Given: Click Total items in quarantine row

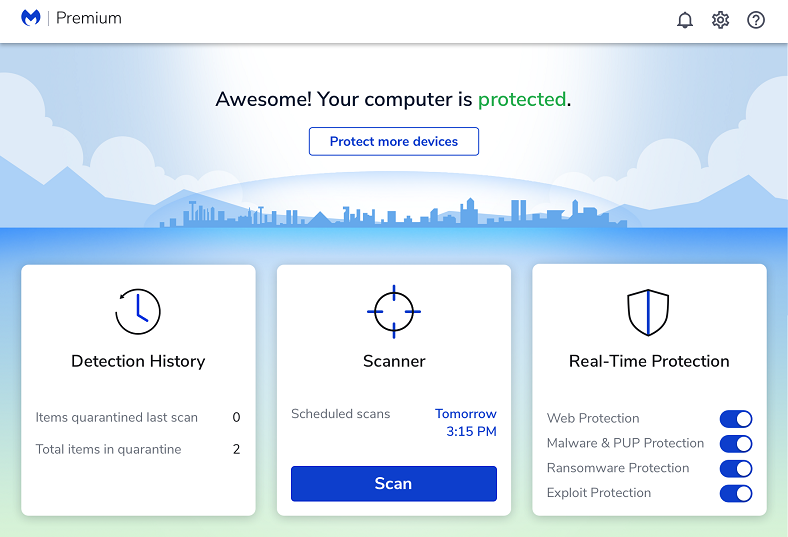Looking at the screenshot, I should [x=138, y=449].
